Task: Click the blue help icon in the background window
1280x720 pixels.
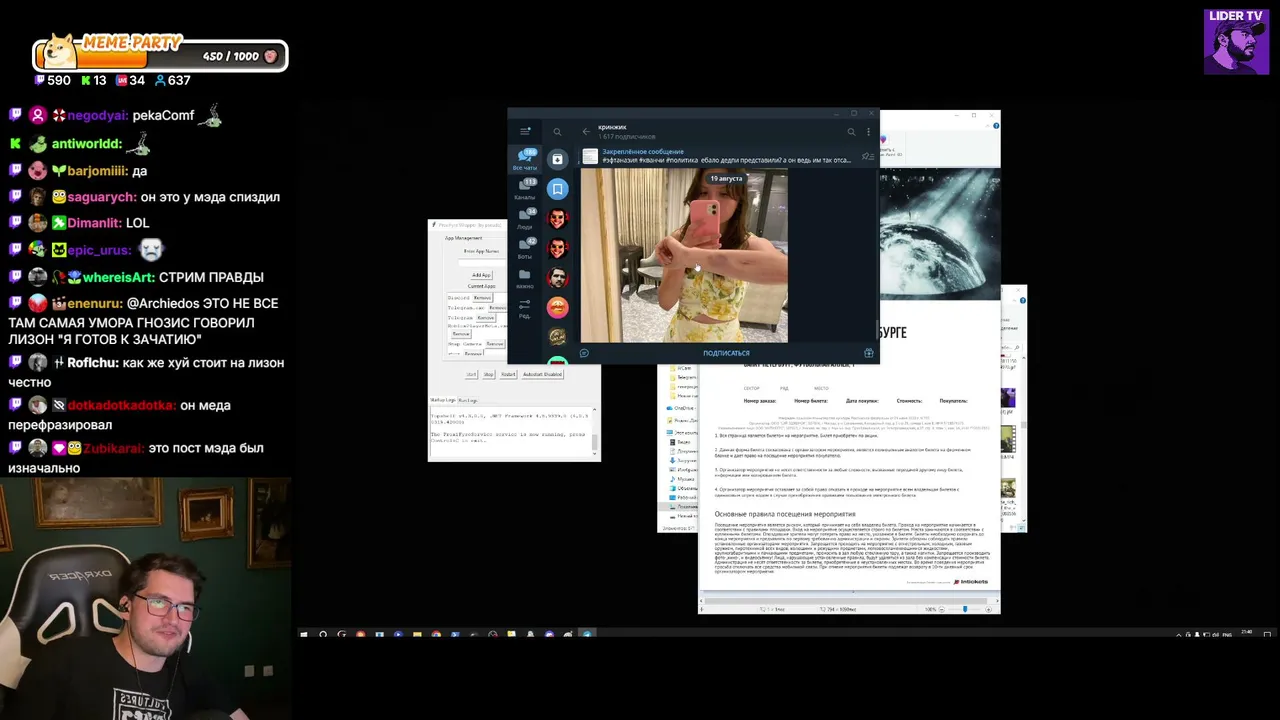Action: point(996,126)
